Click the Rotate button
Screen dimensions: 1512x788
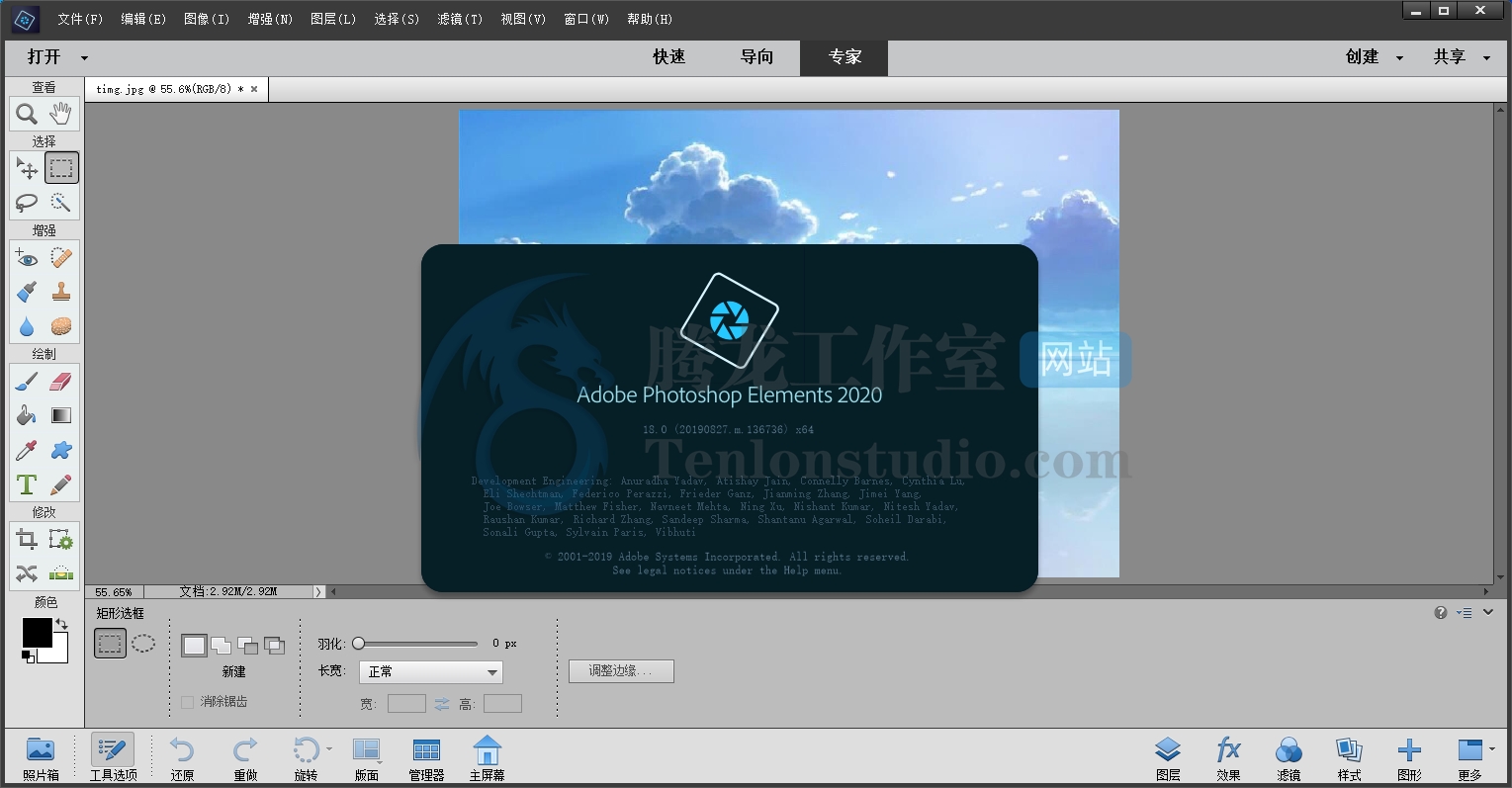(x=306, y=758)
